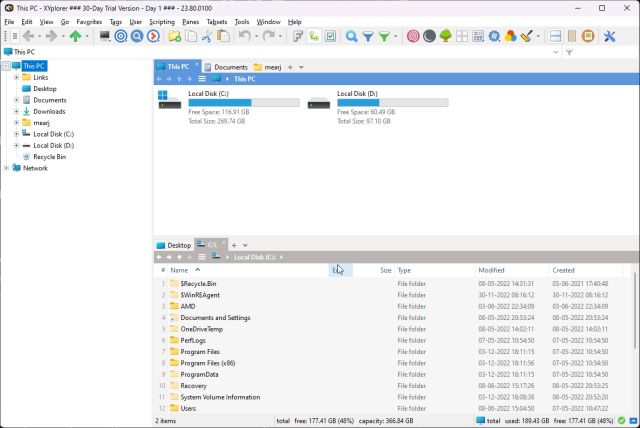The height and width of the screenshot is (428, 640).
Task: Collapse the This PC tree node
Action: point(6,66)
